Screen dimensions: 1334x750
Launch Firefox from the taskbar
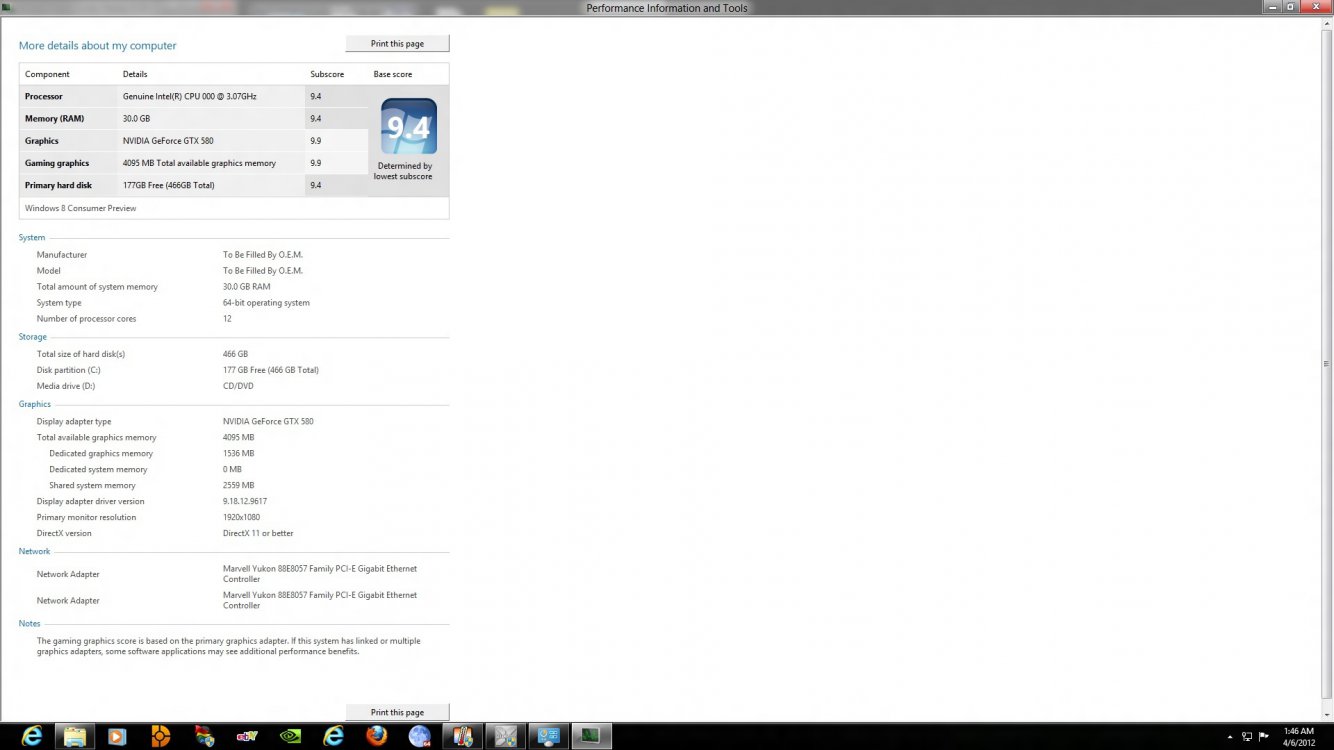376,736
